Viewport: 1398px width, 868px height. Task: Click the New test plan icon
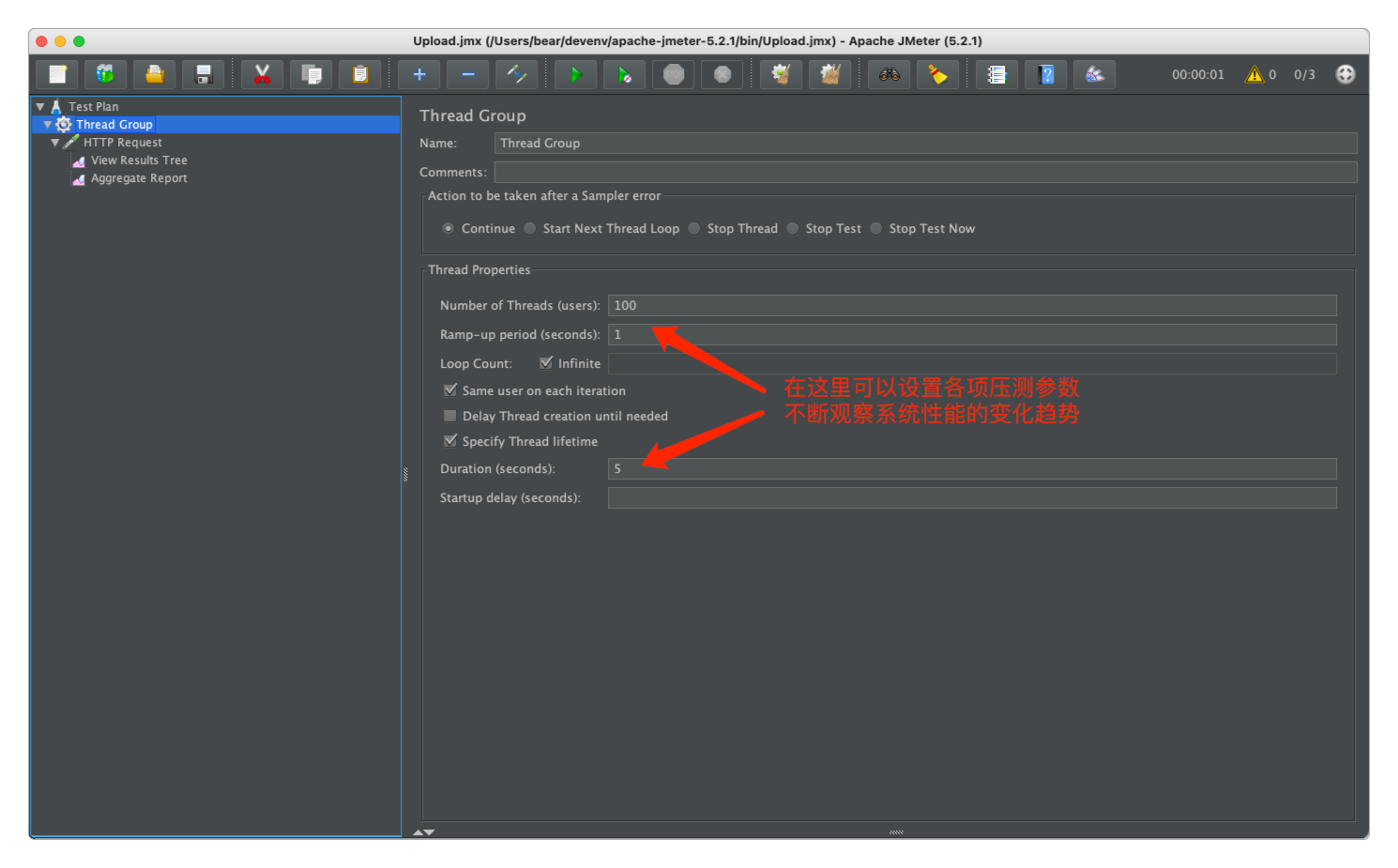(57, 74)
